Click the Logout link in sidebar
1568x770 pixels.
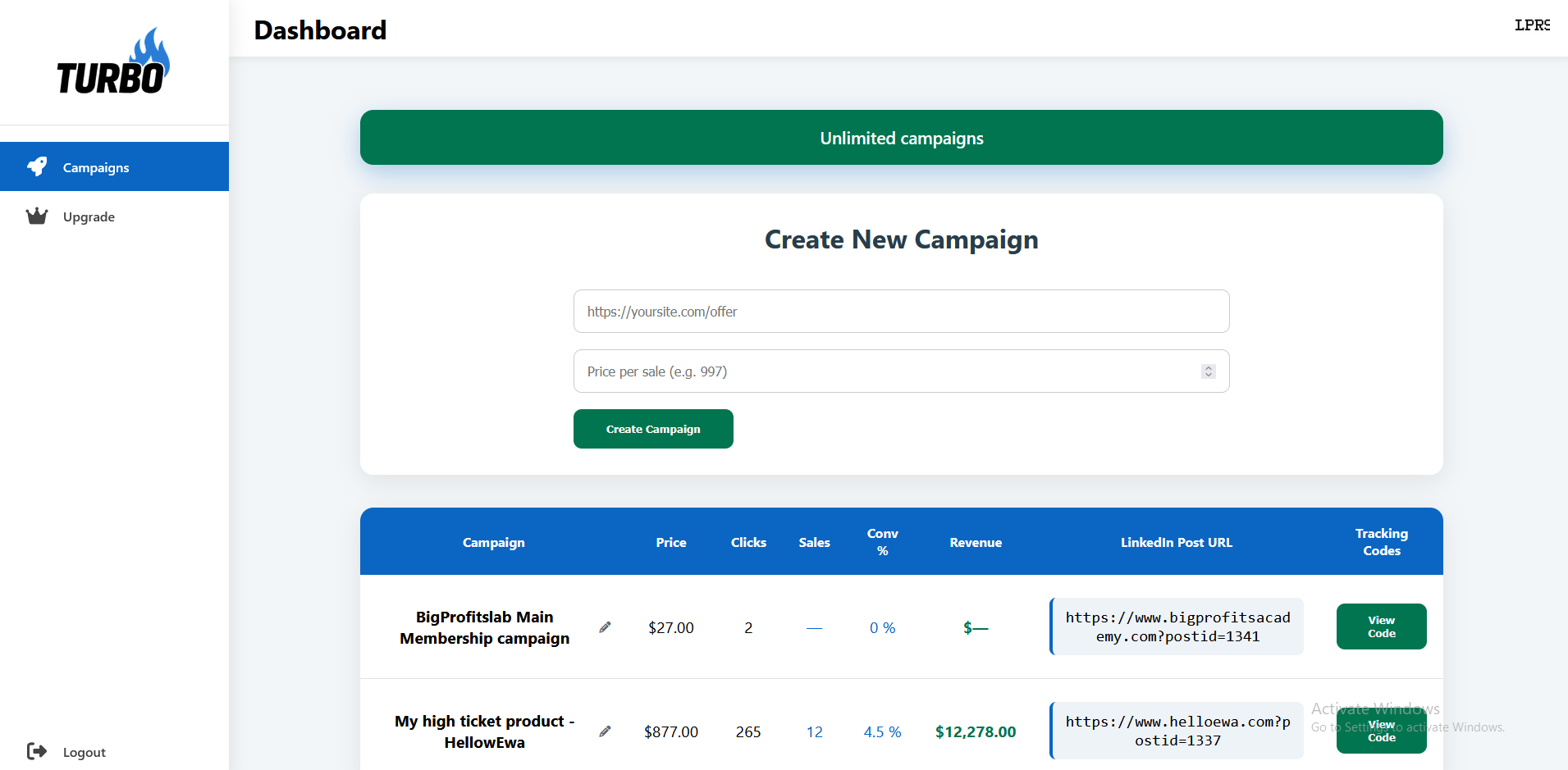point(84,752)
